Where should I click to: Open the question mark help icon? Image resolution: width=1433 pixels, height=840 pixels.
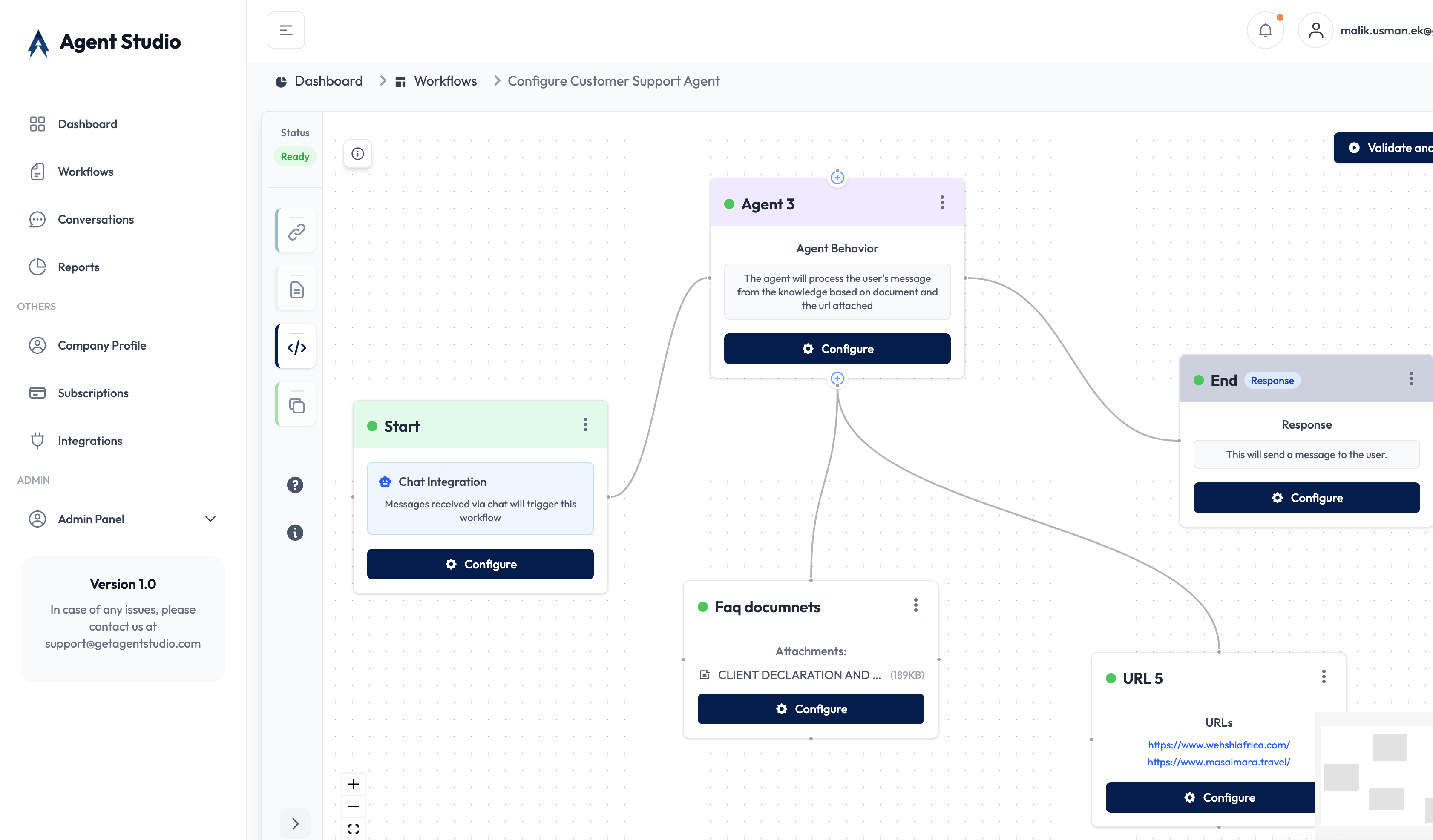click(x=294, y=485)
